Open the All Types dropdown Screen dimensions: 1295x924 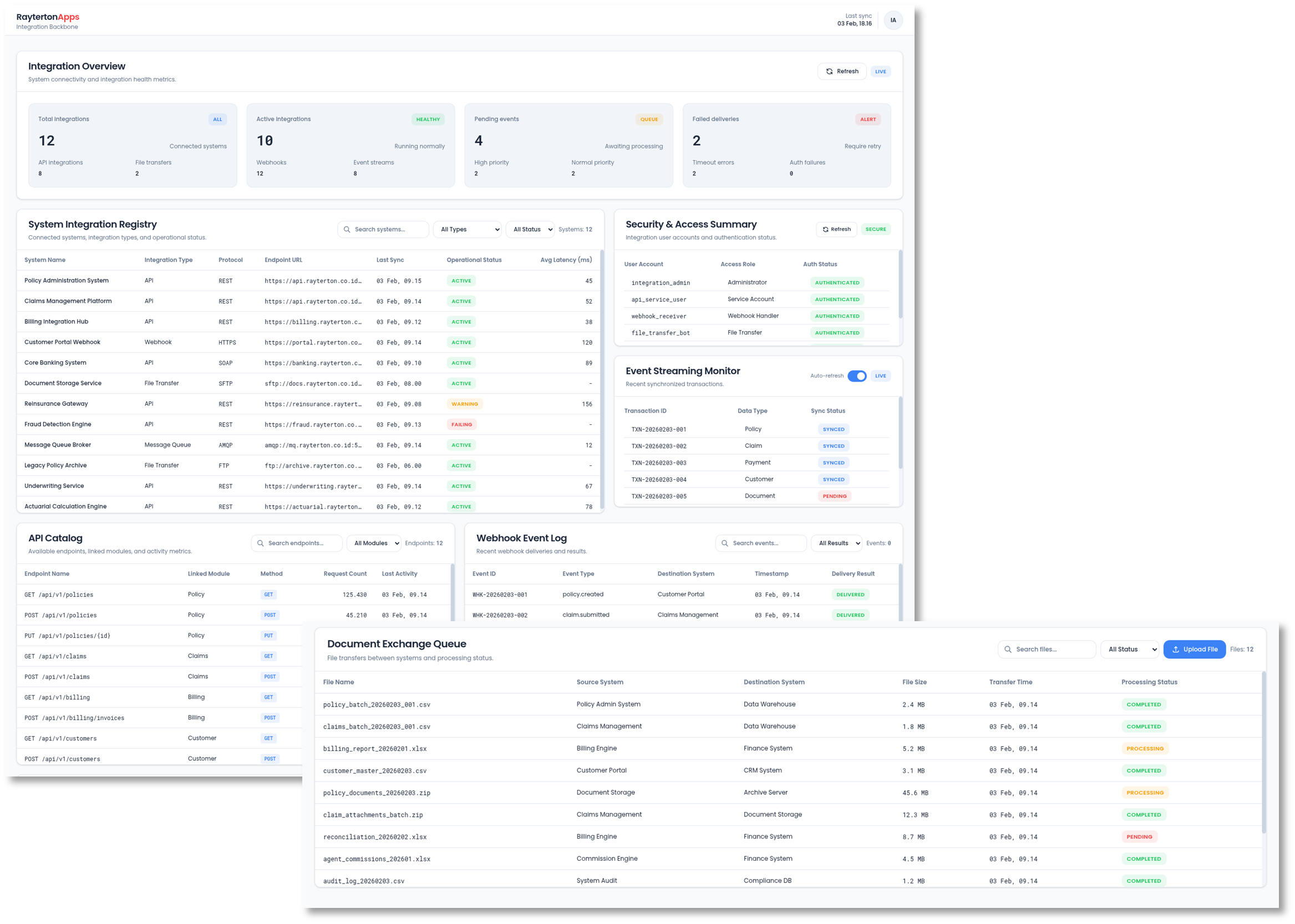click(466, 229)
